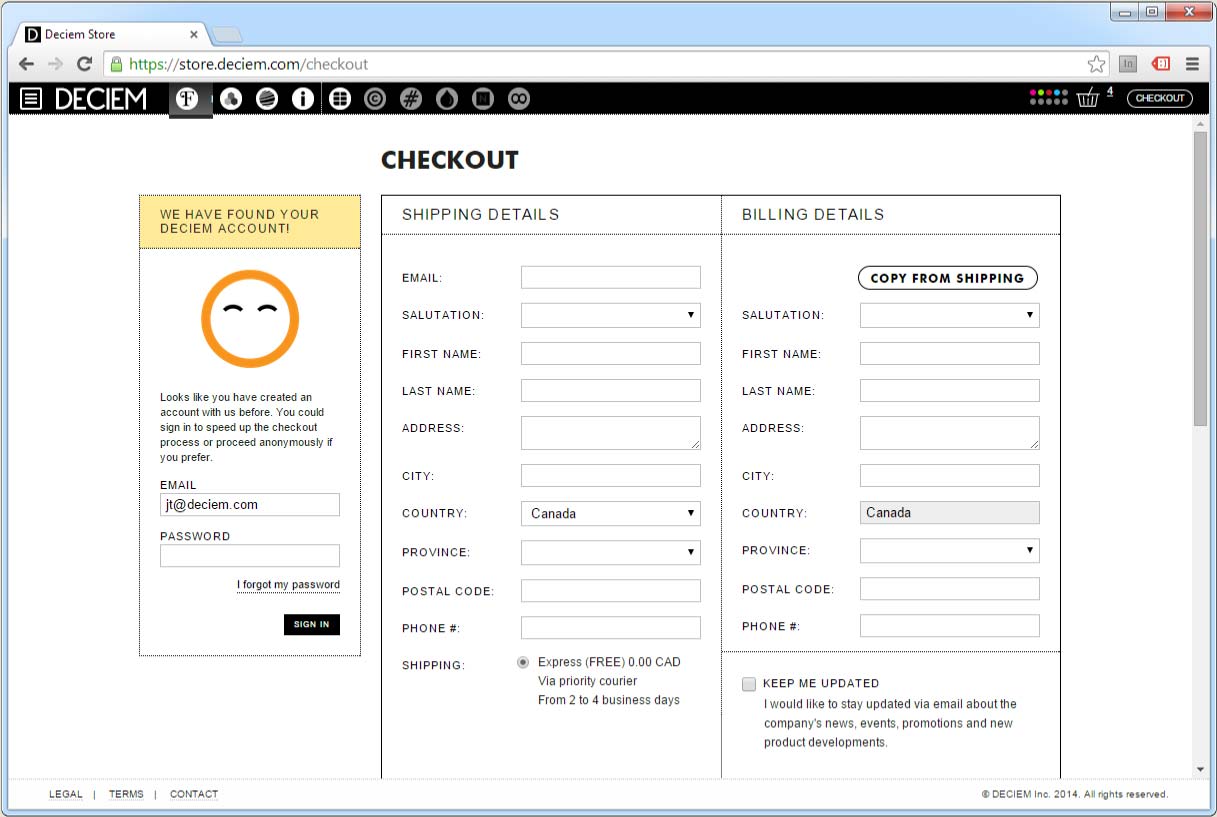Click the Checkout button in the header

1160,98
